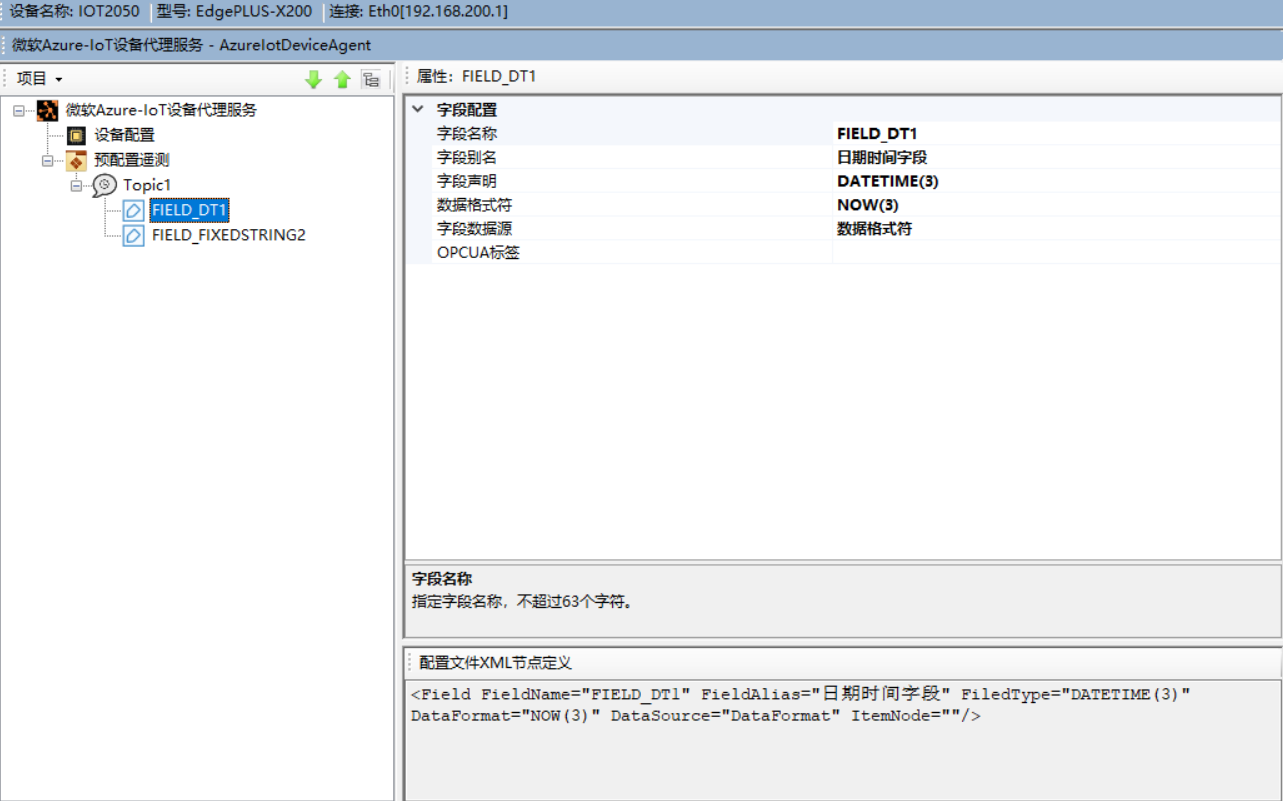Viewport: 1283px width, 801px height.
Task: Click the green down arrow toolbar icon
Action: [x=314, y=80]
